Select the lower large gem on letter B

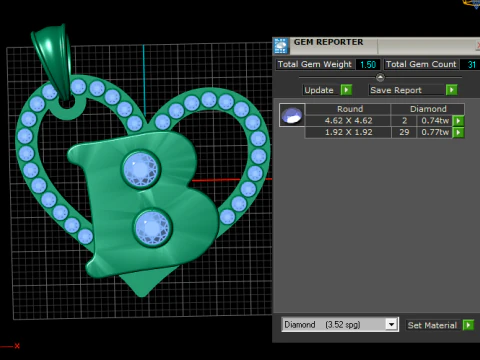click(152, 228)
